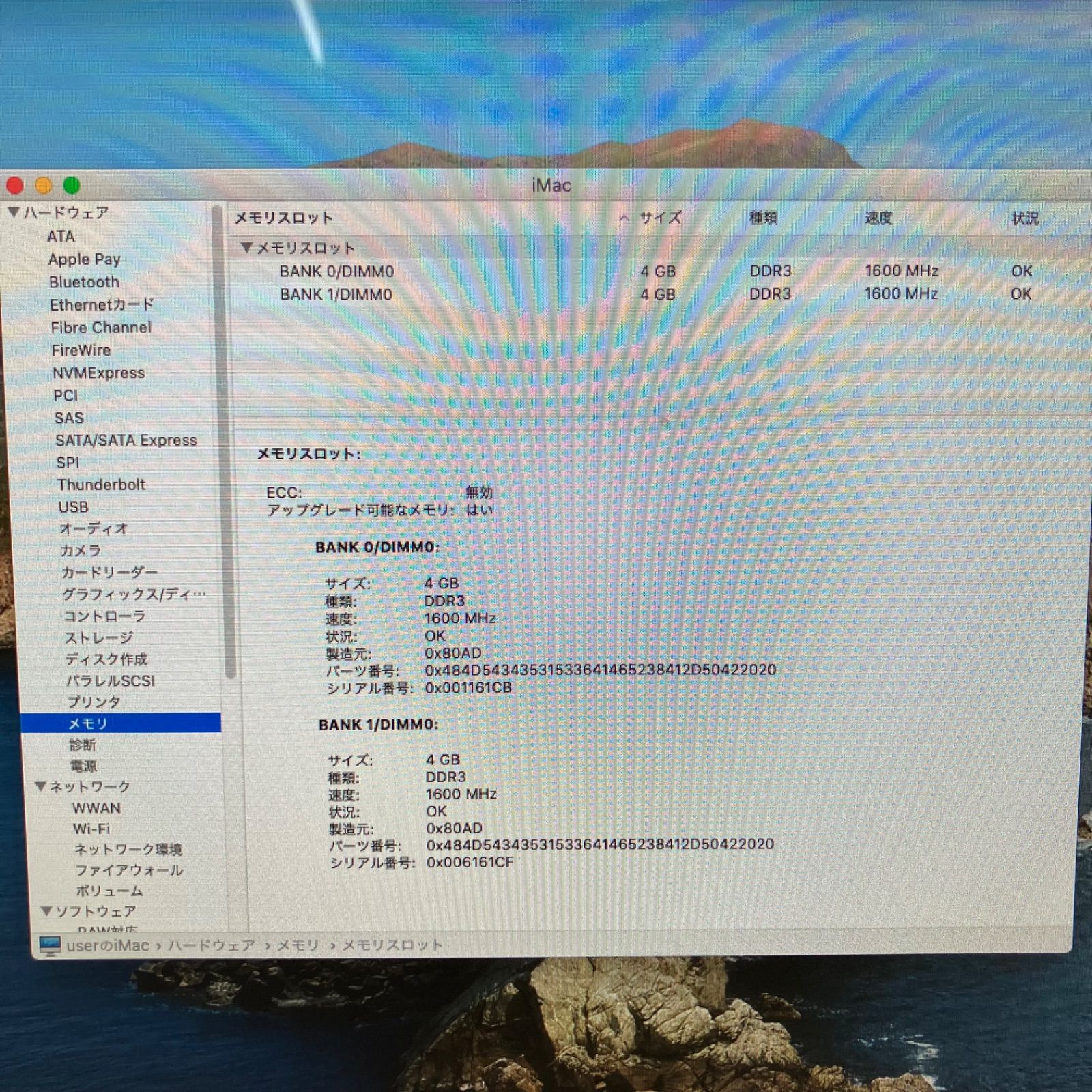This screenshot has width=1092, height=1092.
Task: Select パラレルSCSI entry
Action: click(111, 680)
